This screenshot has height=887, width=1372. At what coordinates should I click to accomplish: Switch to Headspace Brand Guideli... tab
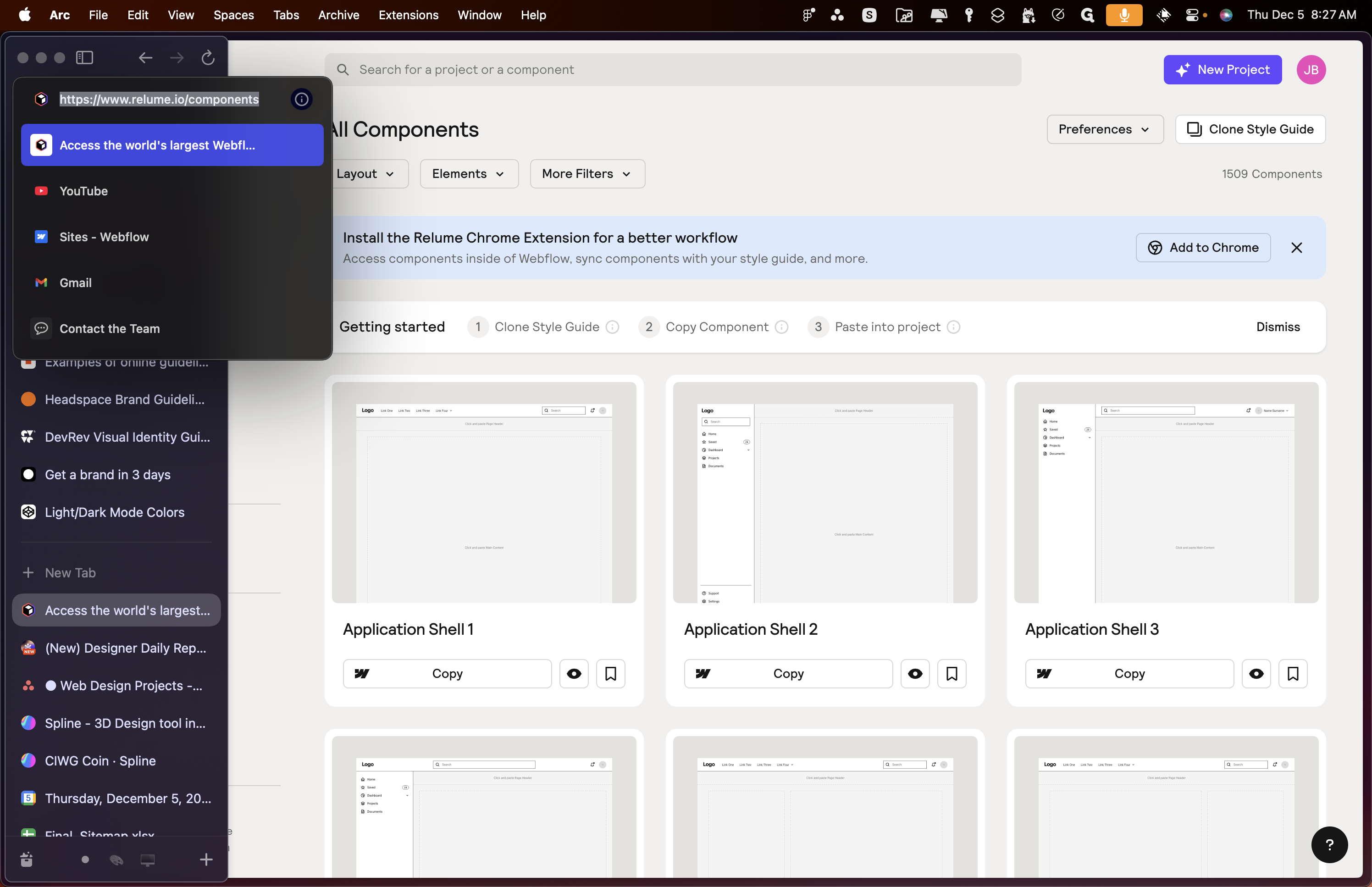coord(116,399)
